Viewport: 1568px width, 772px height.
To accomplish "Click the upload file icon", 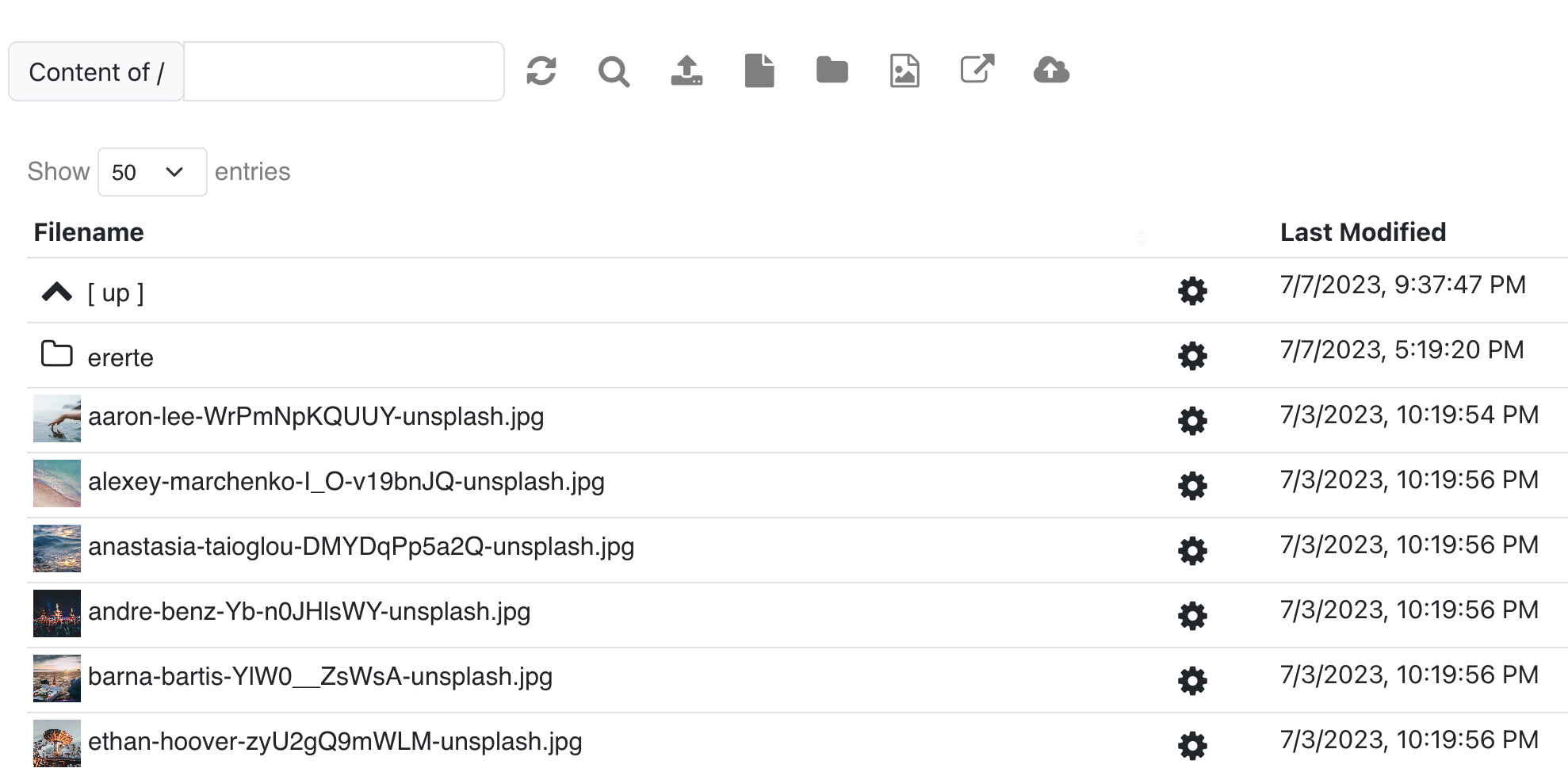I will [686, 71].
